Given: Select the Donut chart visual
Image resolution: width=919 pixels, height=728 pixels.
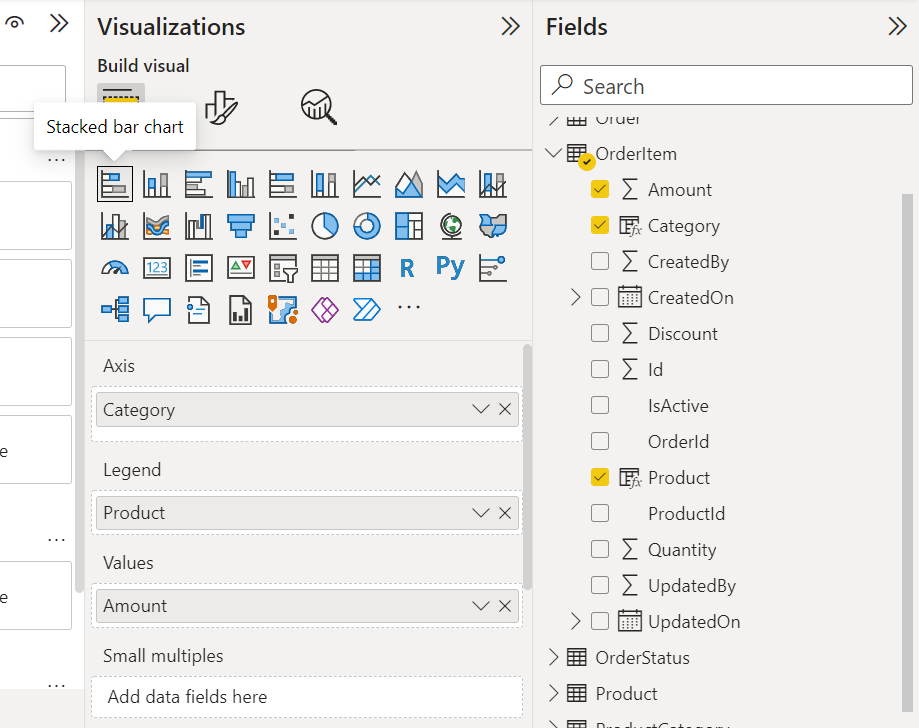Looking at the screenshot, I should pyautogui.click(x=366, y=226).
